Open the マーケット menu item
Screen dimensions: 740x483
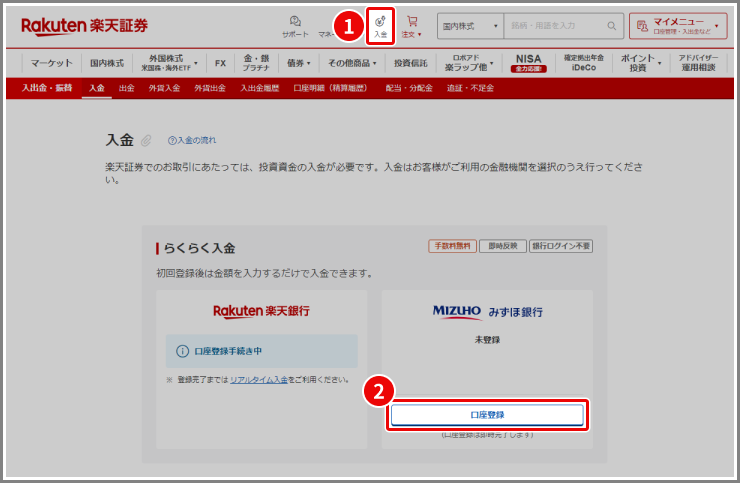(x=51, y=63)
